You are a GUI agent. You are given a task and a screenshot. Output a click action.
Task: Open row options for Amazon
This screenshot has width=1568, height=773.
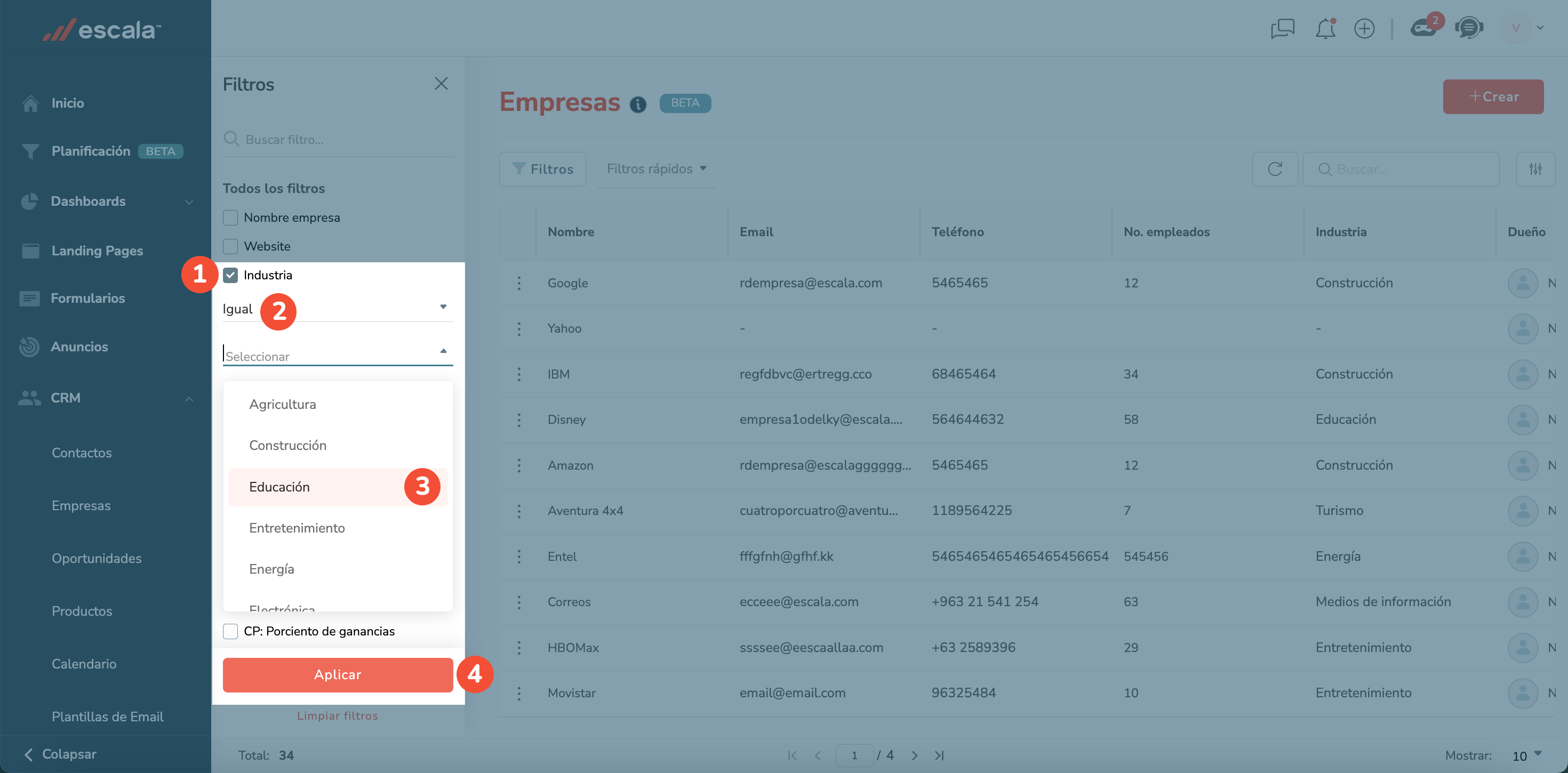(518, 465)
